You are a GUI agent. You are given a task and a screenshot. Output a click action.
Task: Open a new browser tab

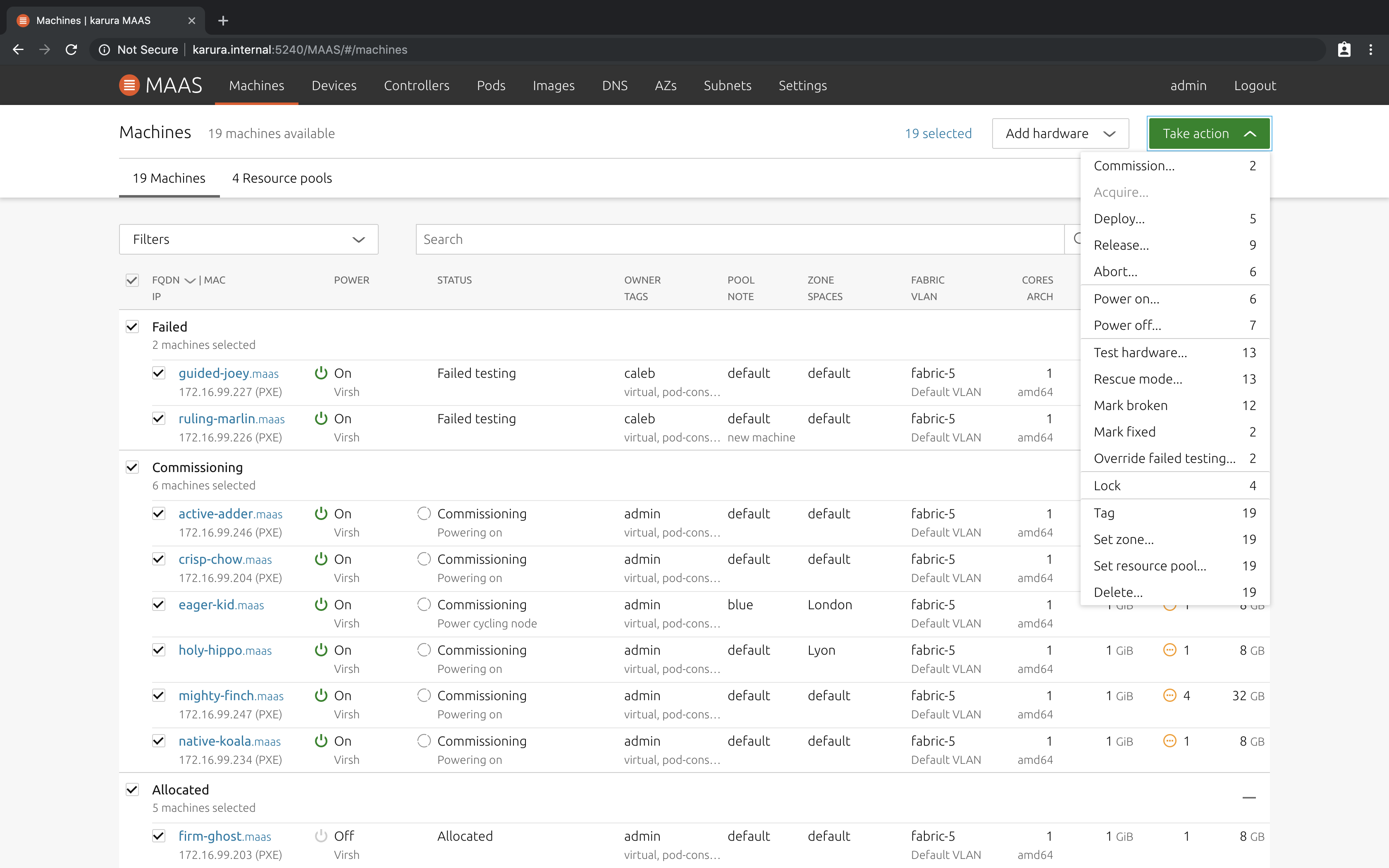click(223, 21)
